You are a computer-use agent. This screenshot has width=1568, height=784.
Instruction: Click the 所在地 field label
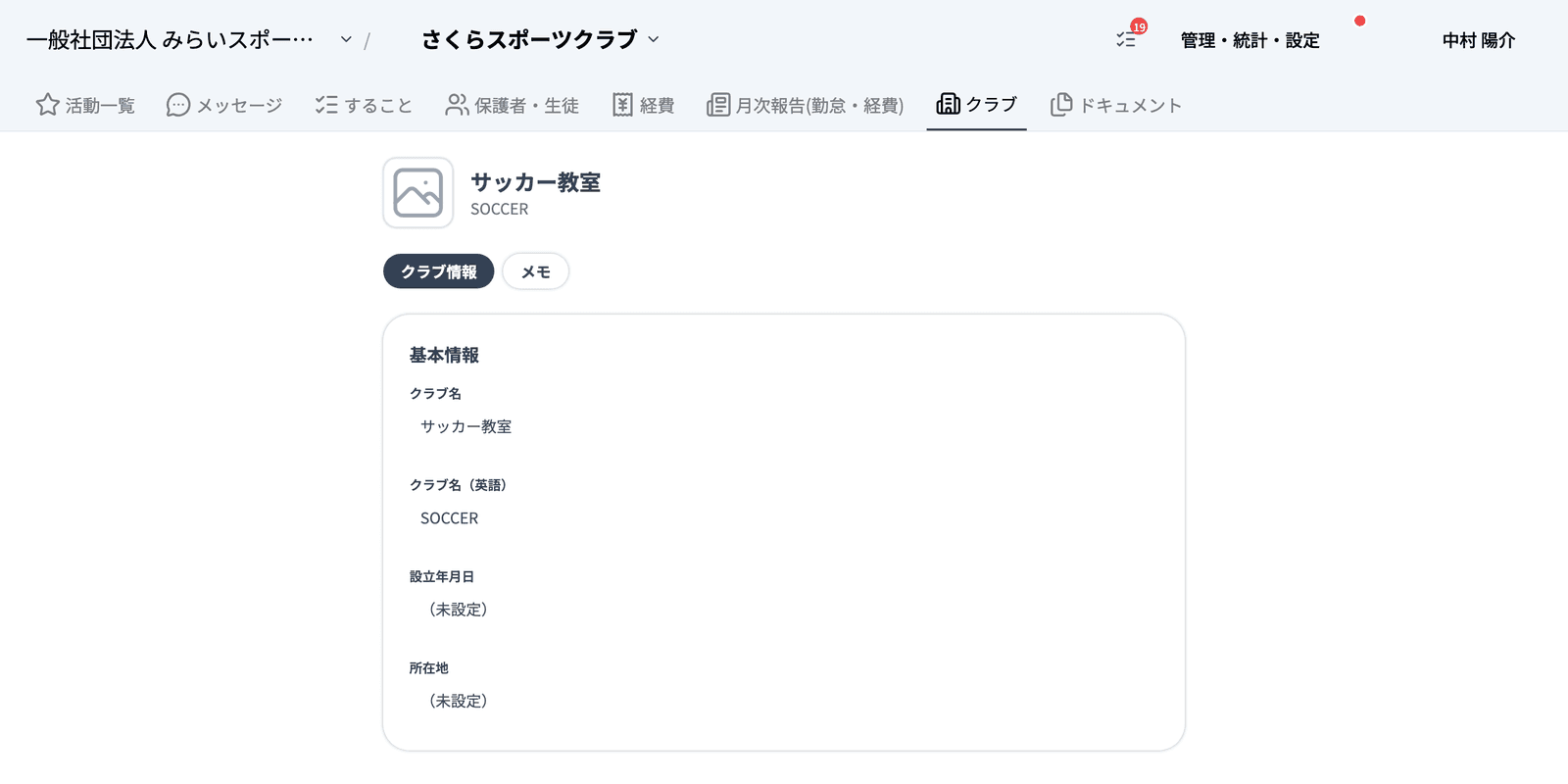pos(429,667)
